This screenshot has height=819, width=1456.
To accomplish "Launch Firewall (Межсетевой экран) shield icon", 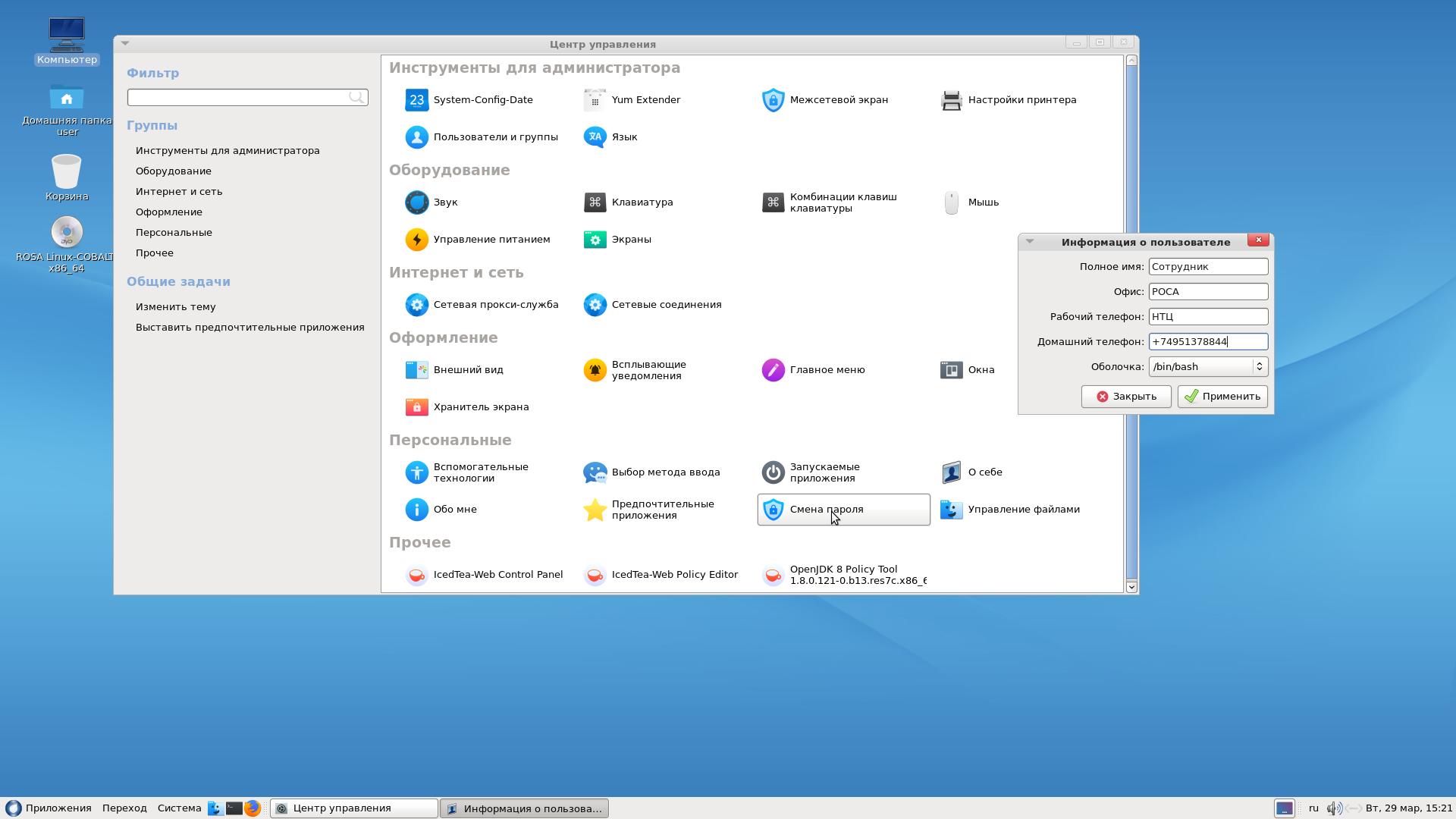I will click(x=773, y=100).
